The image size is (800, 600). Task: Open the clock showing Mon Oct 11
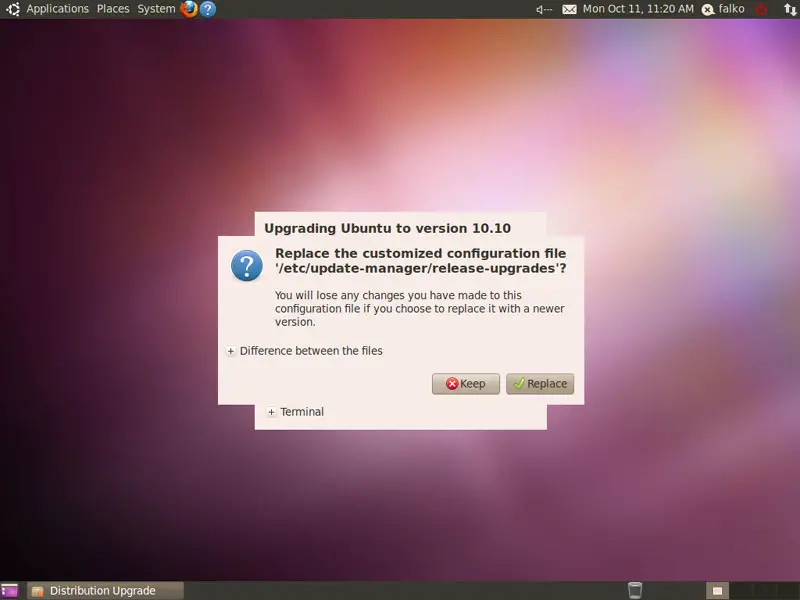(x=638, y=9)
